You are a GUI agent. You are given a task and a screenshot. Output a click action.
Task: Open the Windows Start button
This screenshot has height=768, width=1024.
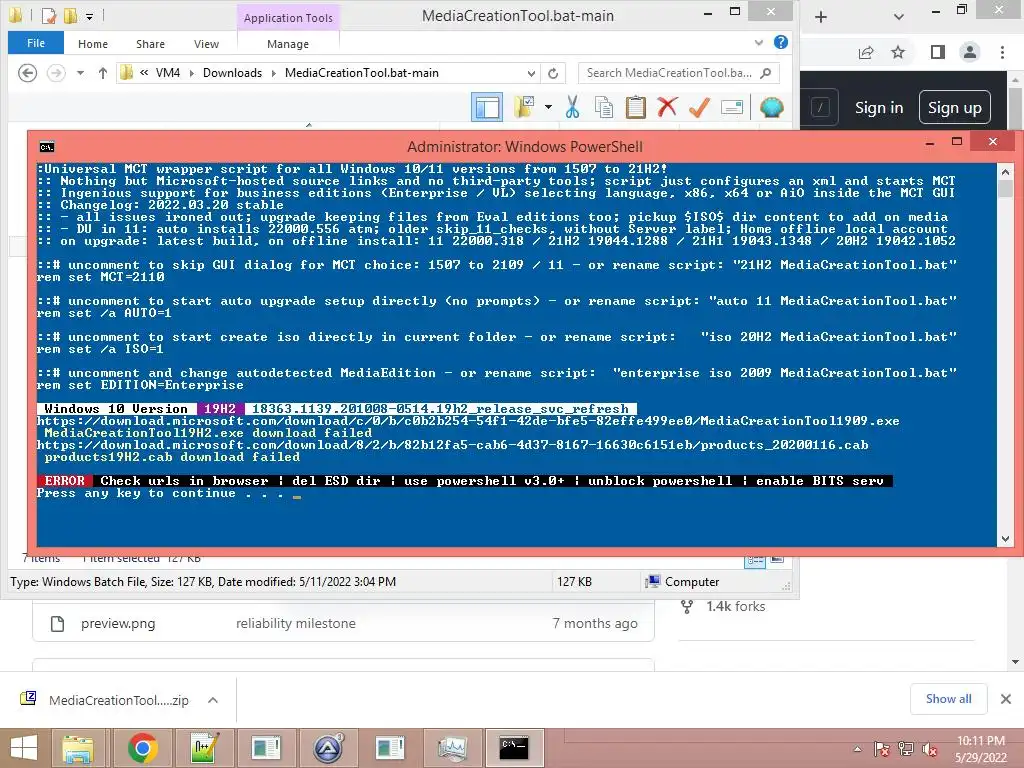pos(24,748)
